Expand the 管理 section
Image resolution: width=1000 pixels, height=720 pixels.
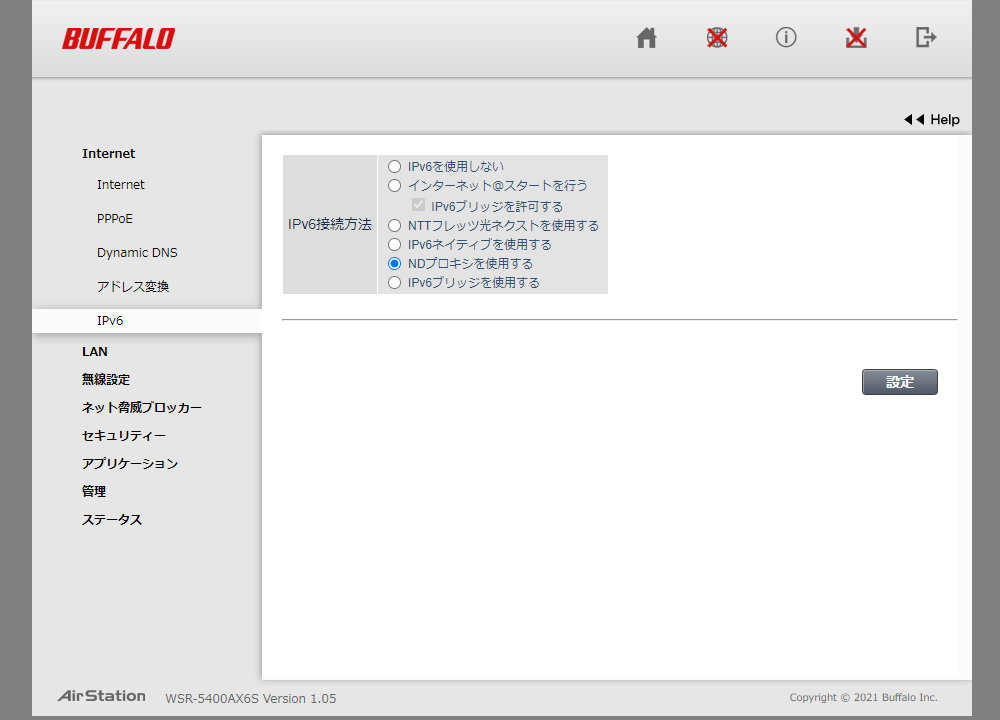coord(94,492)
